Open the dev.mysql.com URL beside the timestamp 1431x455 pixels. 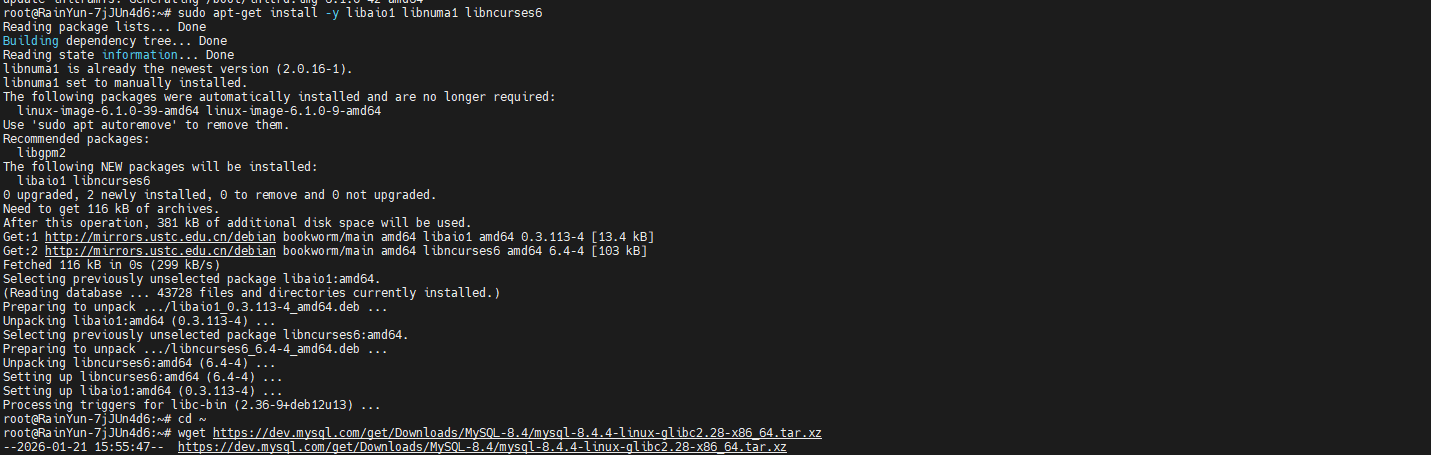(482, 446)
